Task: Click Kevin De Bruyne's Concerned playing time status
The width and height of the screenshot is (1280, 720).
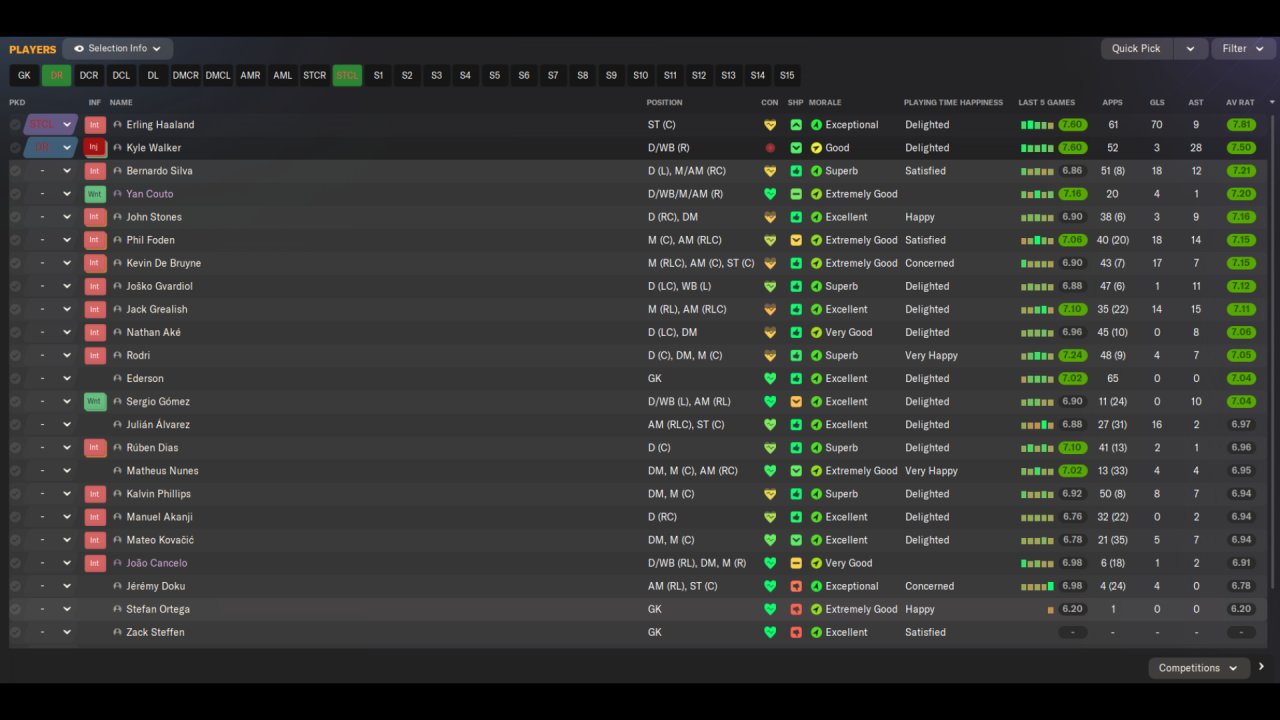Action: coord(930,263)
